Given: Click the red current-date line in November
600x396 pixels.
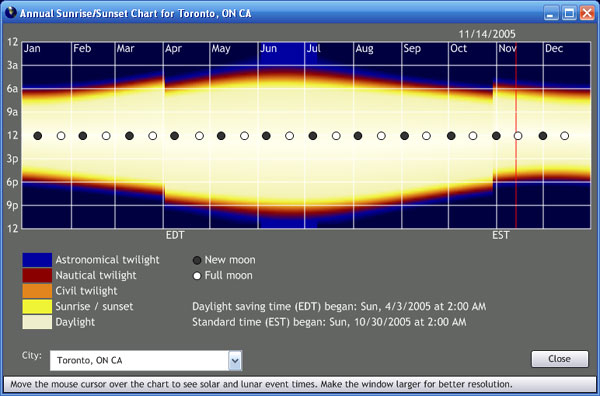Looking at the screenshot, I should (516, 136).
